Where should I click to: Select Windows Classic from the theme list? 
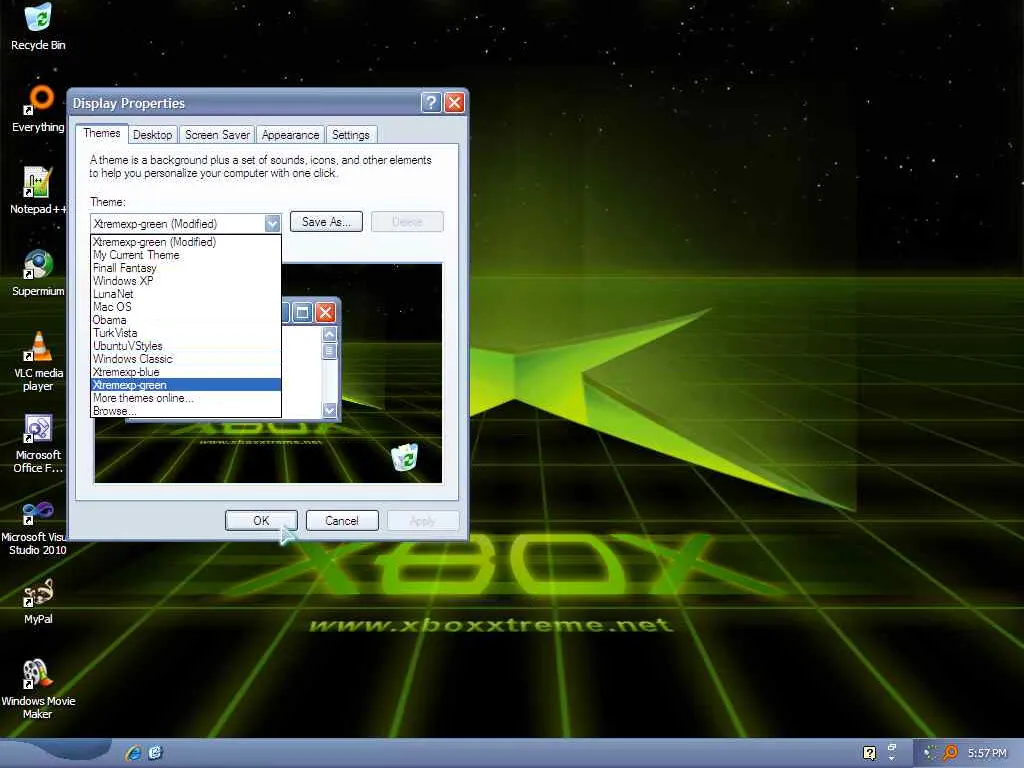(x=185, y=359)
